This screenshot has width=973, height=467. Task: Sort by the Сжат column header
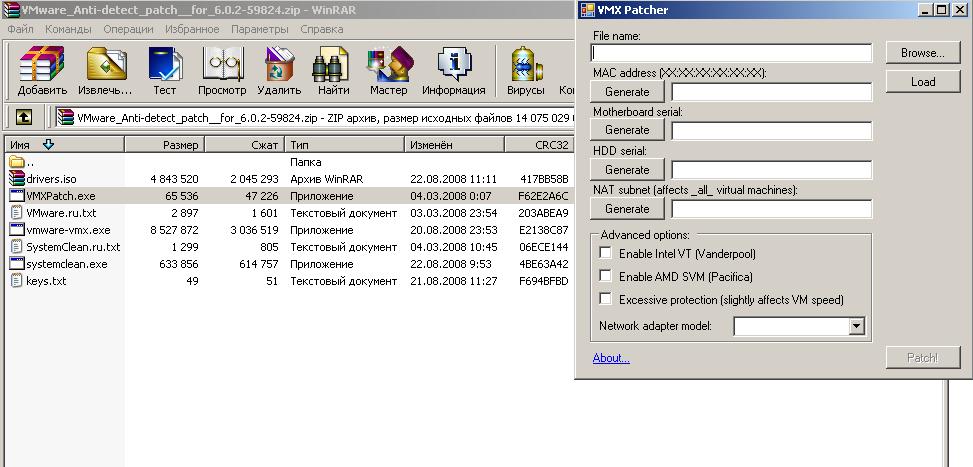coord(245,145)
